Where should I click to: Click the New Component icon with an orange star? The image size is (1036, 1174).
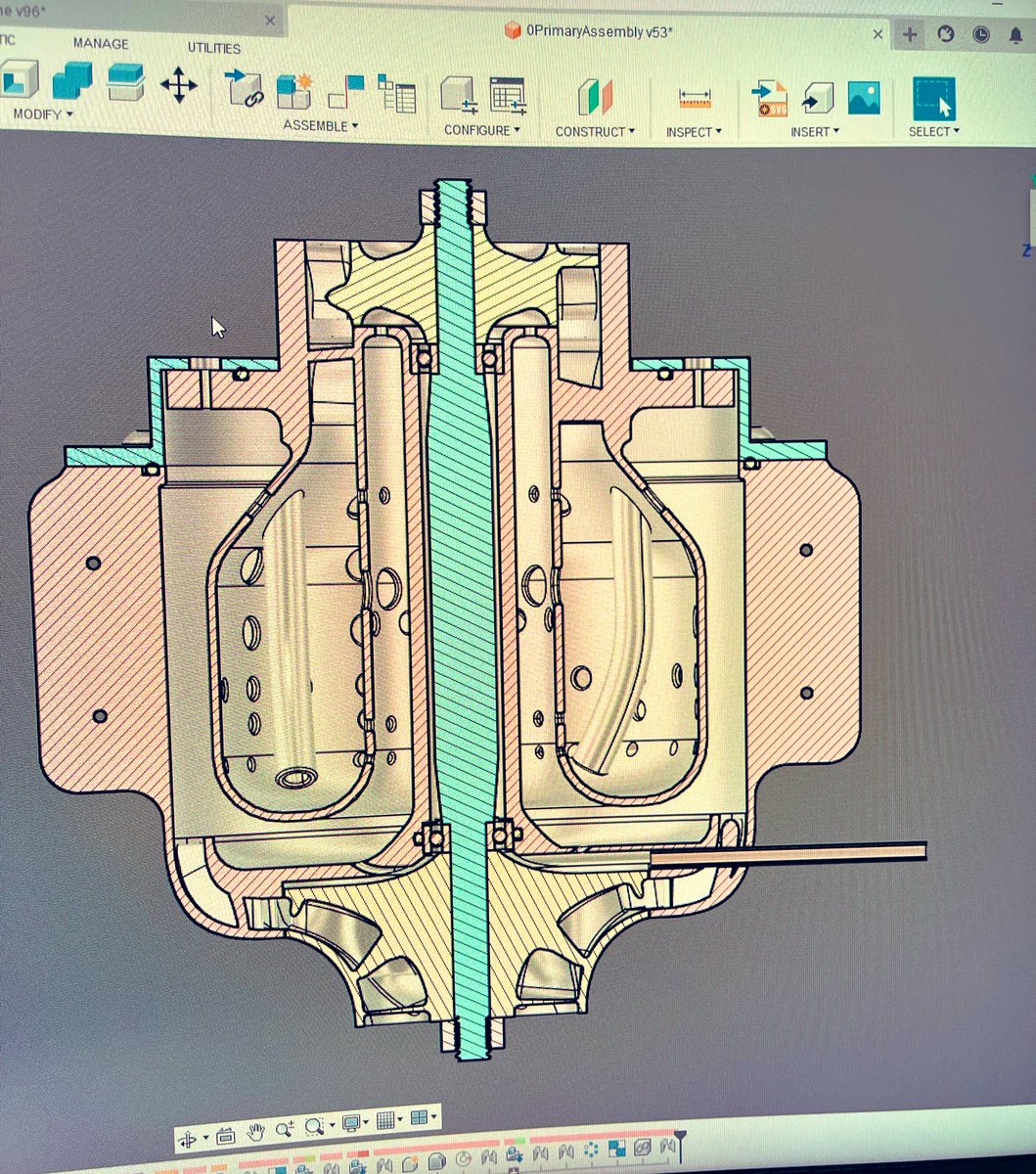(293, 90)
